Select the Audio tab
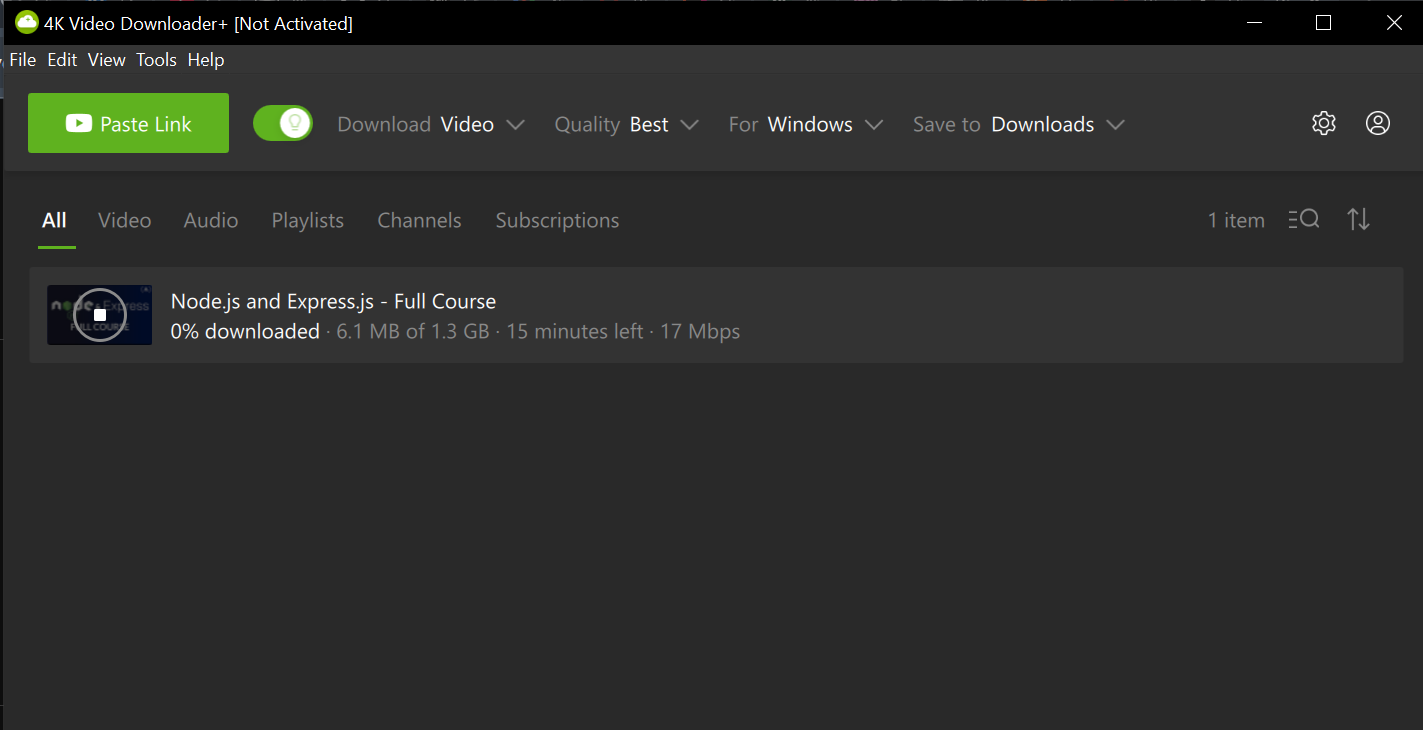The width and height of the screenshot is (1423, 730). [x=210, y=220]
